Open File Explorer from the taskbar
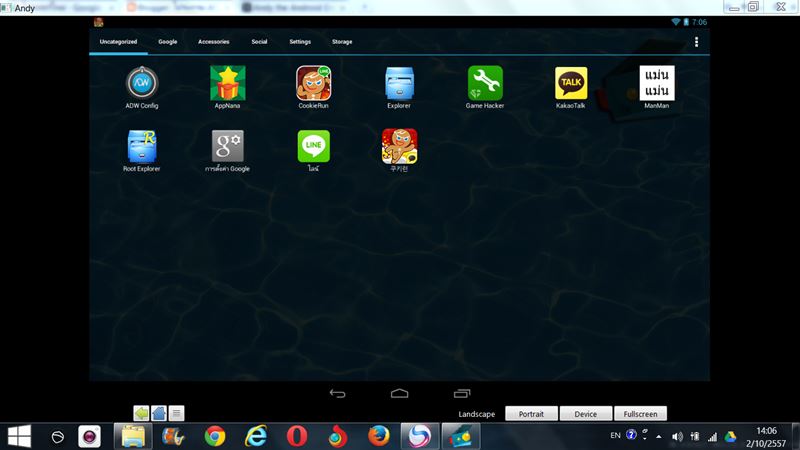 pos(133,437)
